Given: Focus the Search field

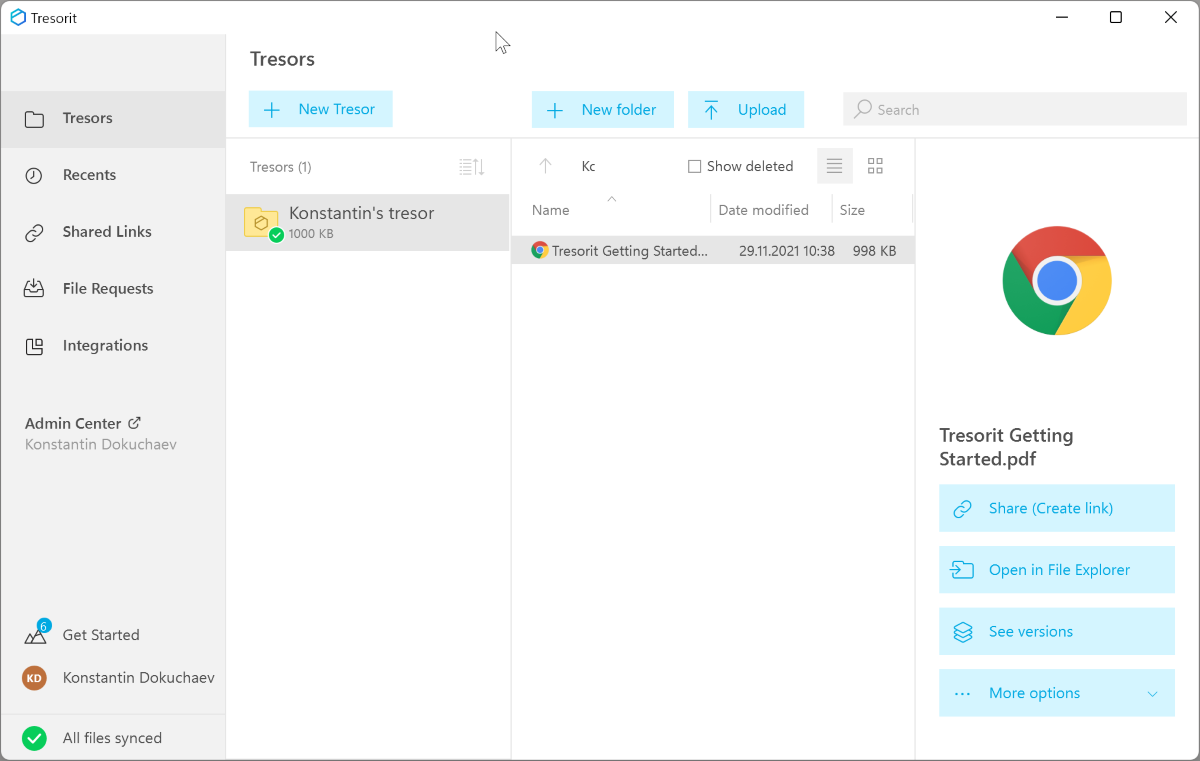Looking at the screenshot, I should pos(1015,109).
